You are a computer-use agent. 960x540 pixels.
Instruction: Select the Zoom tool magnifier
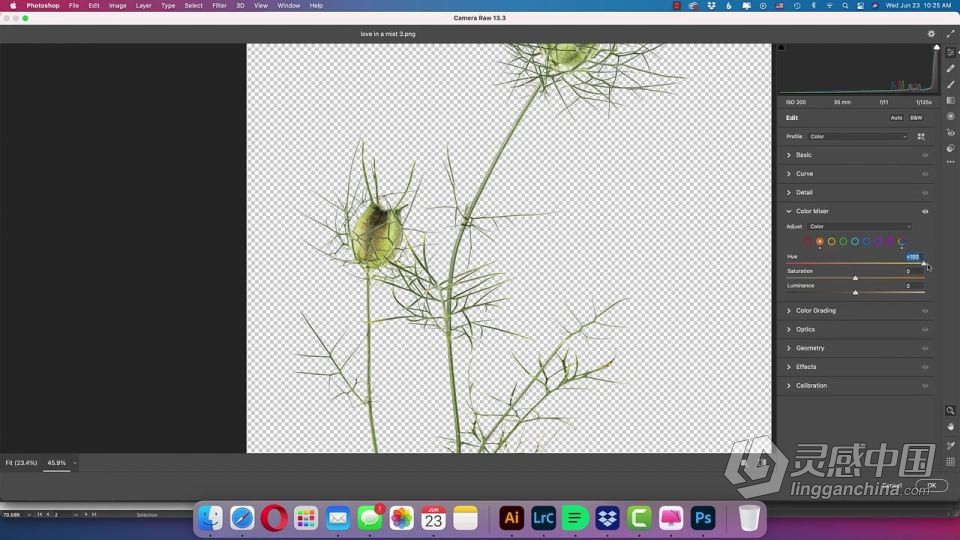click(950, 410)
